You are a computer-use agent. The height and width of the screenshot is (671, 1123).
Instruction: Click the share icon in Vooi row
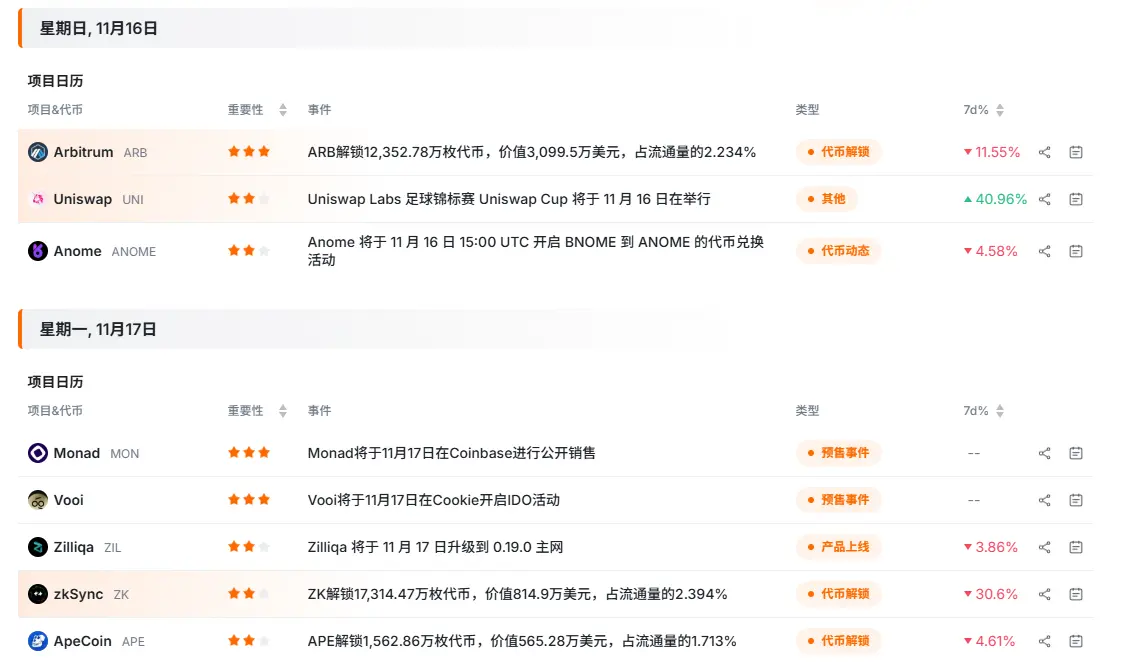pos(1044,501)
